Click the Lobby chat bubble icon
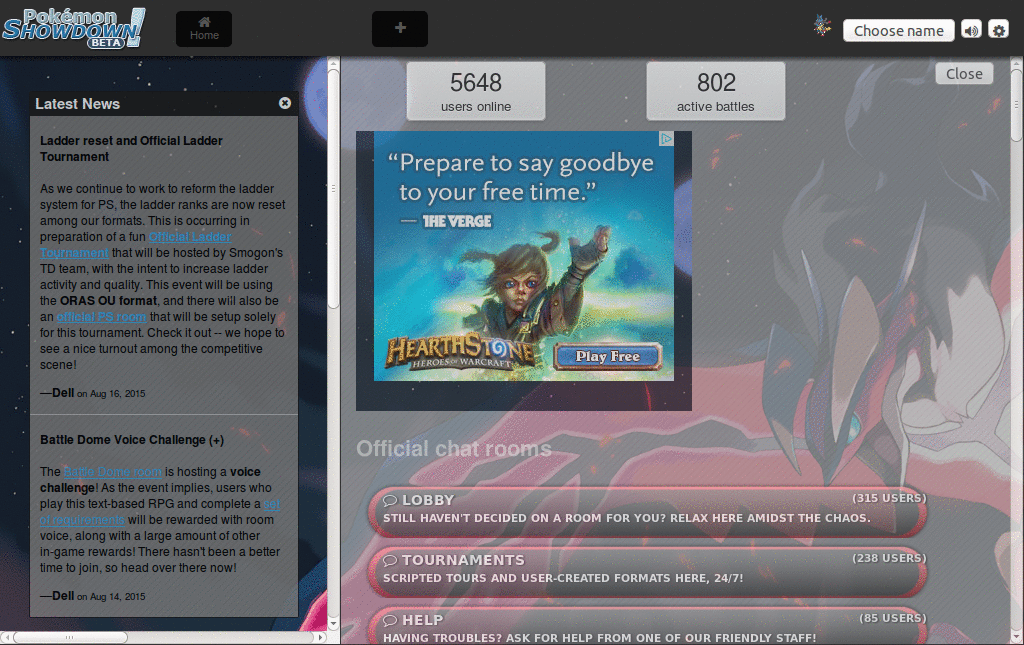 tap(390, 501)
